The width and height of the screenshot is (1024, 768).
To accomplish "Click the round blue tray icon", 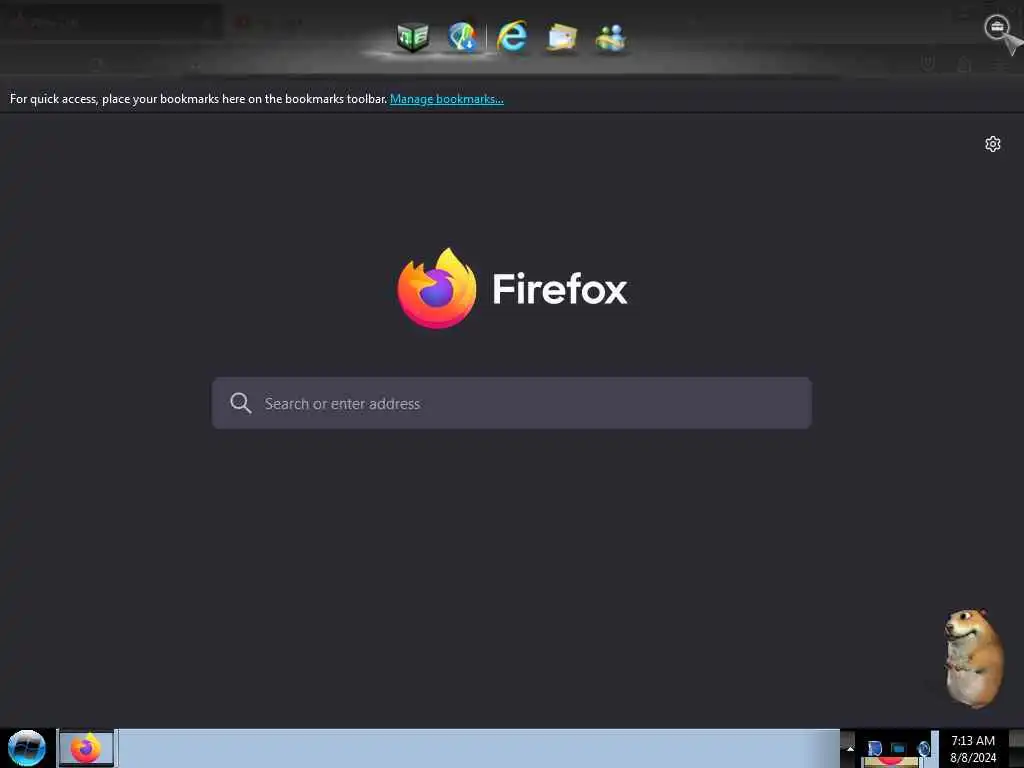I will pos(924,748).
